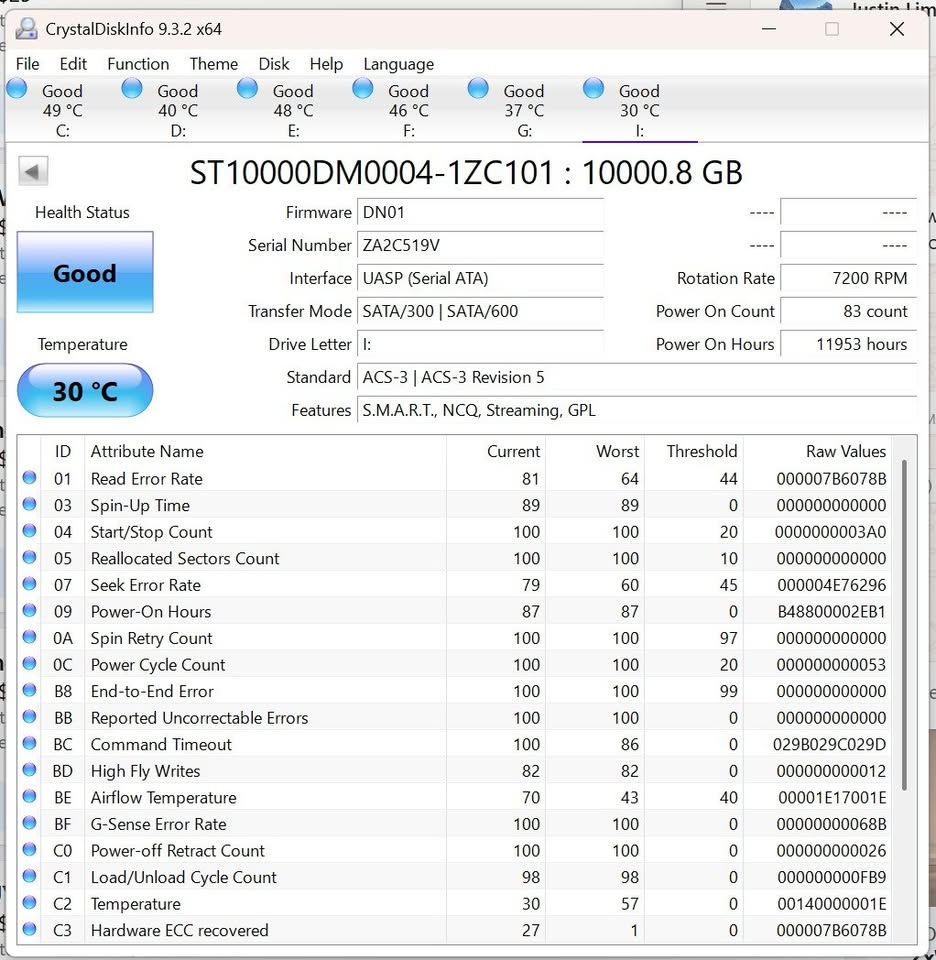This screenshot has width=936, height=960.
Task: Click the Seek Error Rate attribute name
Action: point(146,585)
